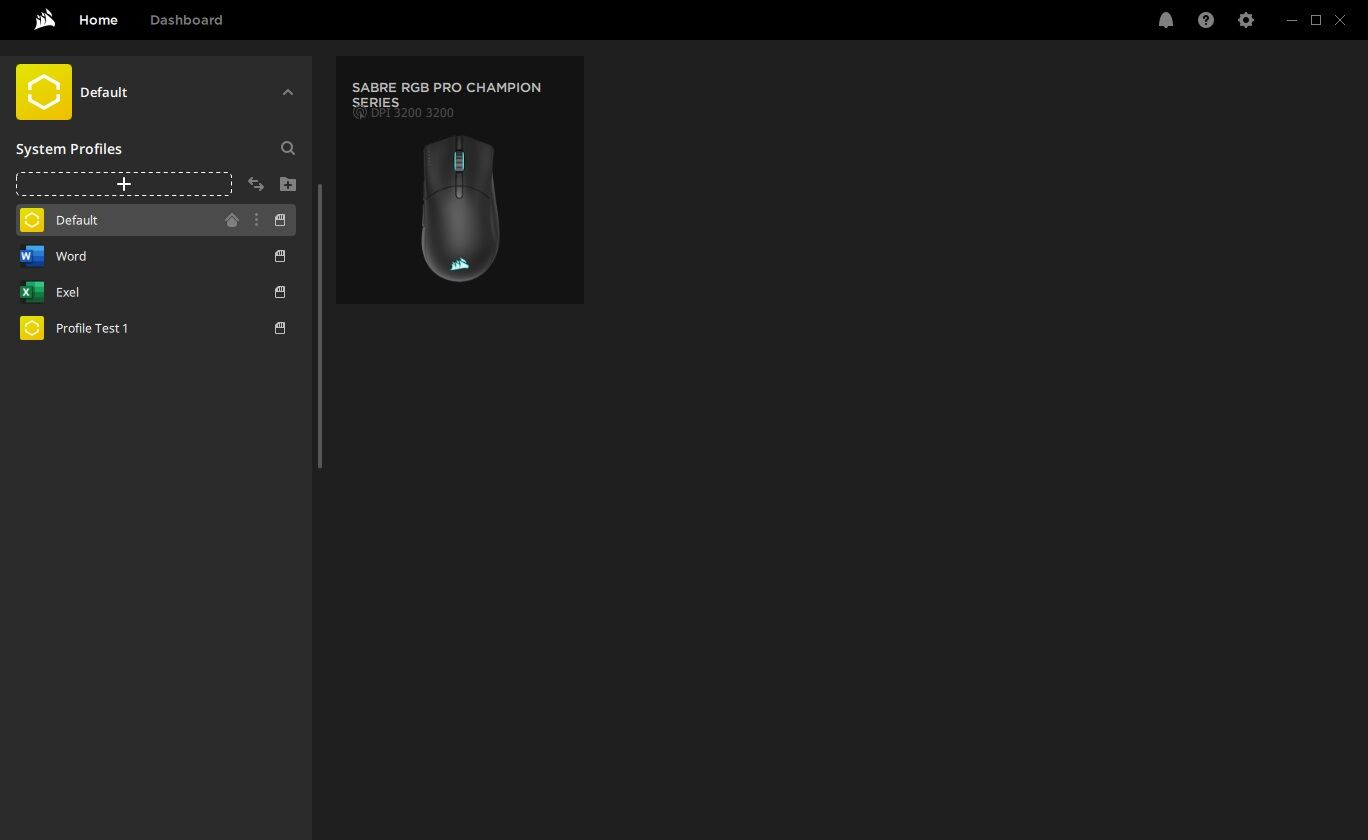Viewport: 1368px width, 840px height.
Task: Search system profiles
Action: pos(288,148)
